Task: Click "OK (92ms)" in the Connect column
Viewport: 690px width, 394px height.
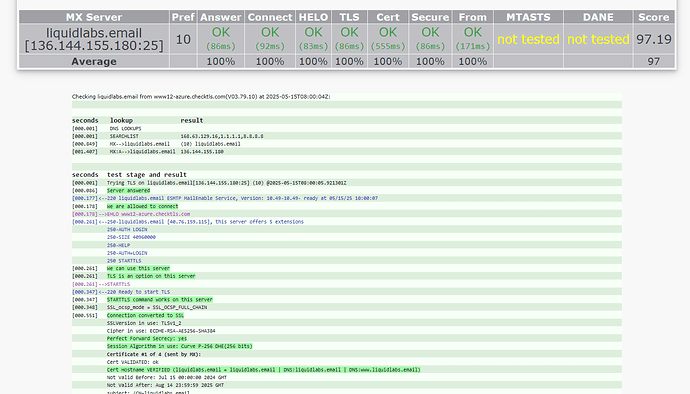Action: (x=270, y=39)
